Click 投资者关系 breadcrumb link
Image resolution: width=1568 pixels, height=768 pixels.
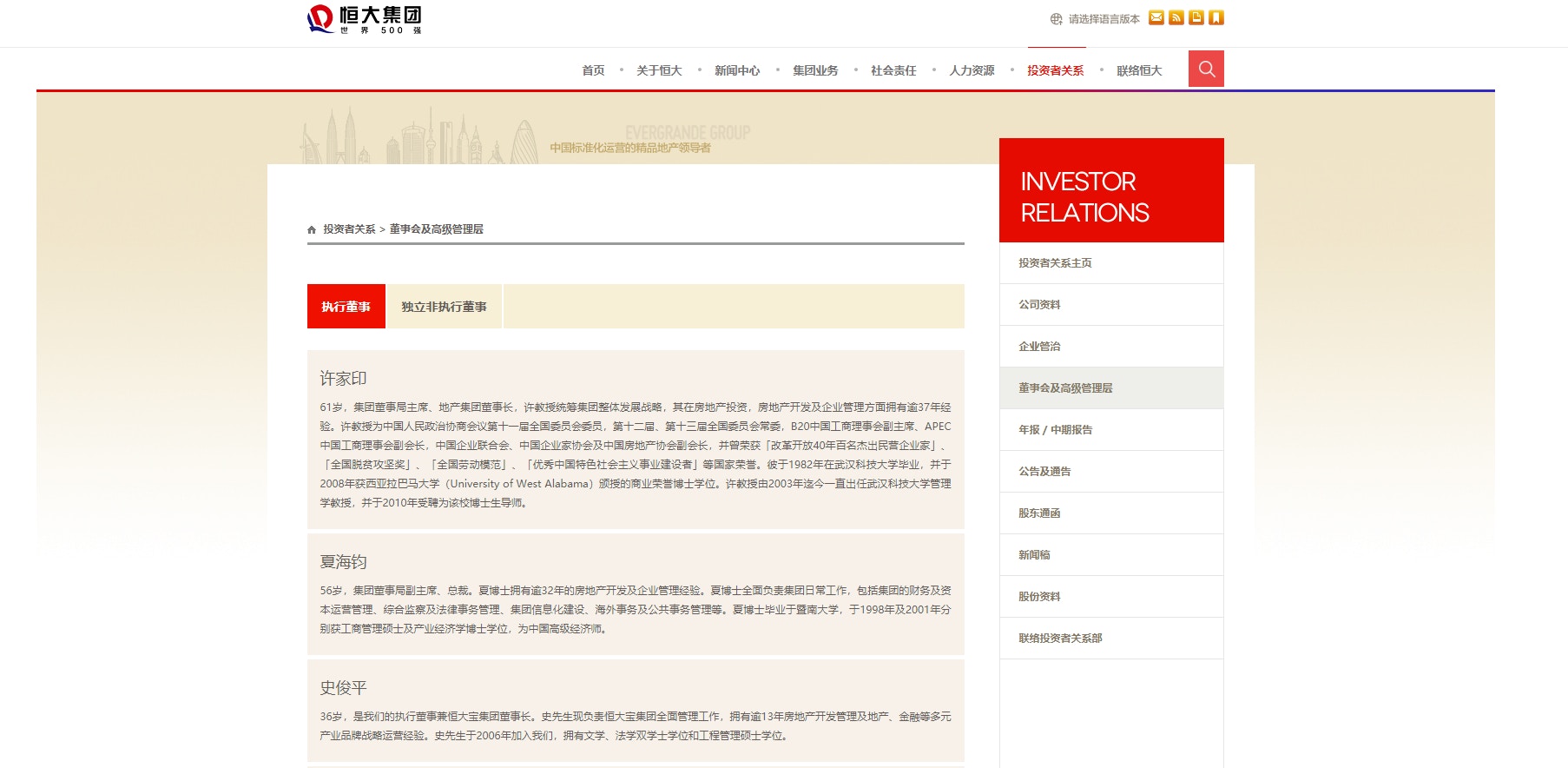(x=349, y=229)
